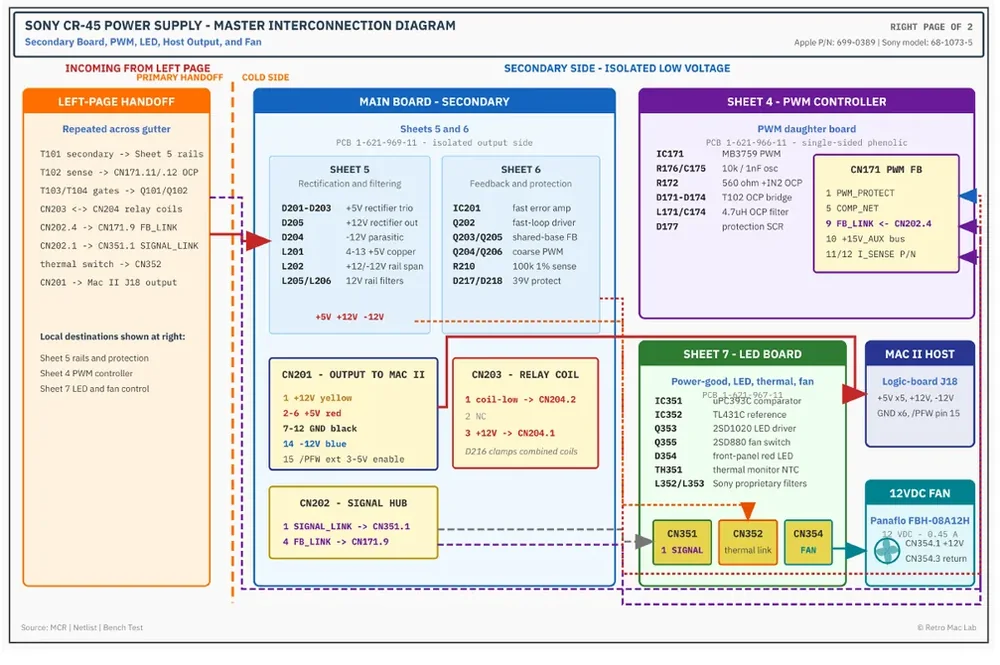Click '1 +12V yellow' pin entry
1000x665 pixels.
(318, 398)
